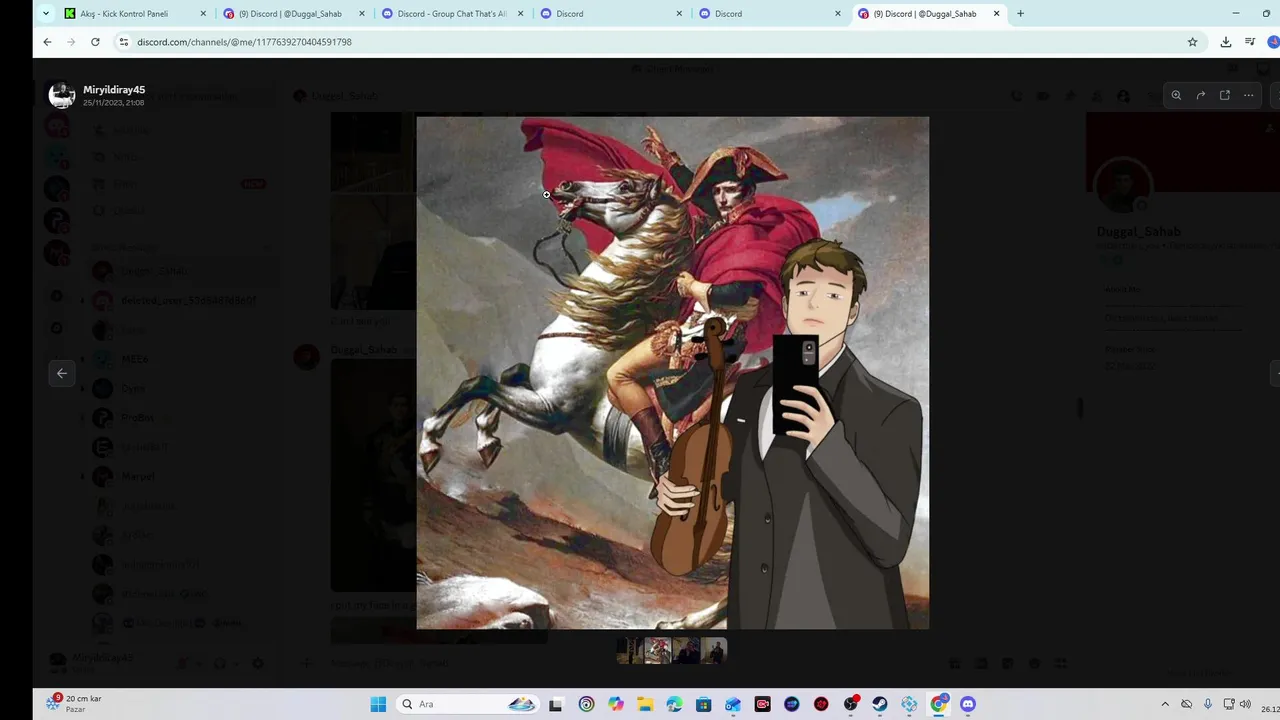Open Outlook from the taskbar

733,704
